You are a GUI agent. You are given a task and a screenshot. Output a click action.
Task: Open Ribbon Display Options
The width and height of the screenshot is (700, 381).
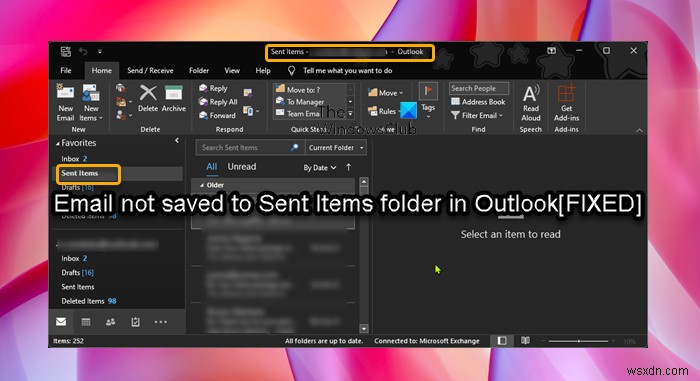(551, 51)
